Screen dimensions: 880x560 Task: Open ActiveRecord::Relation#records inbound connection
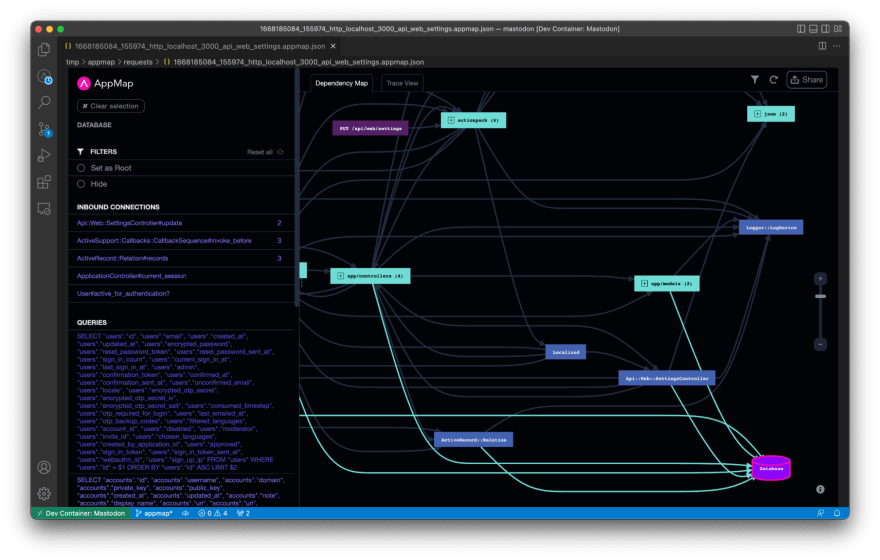(x=181, y=259)
